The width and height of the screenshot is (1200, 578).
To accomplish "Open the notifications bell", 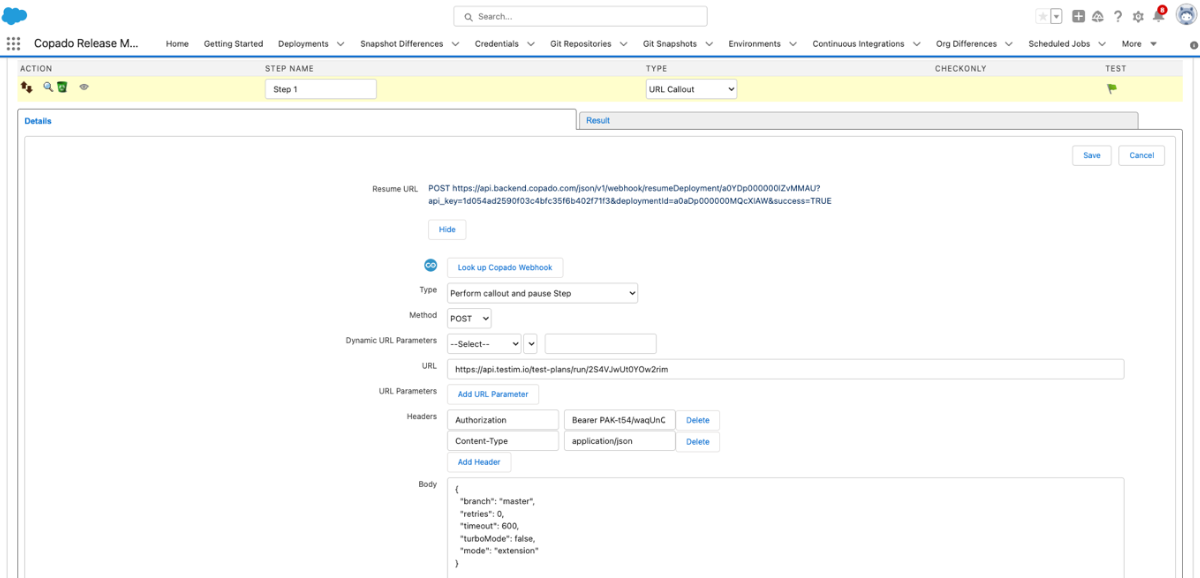I will coord(1158,16).
